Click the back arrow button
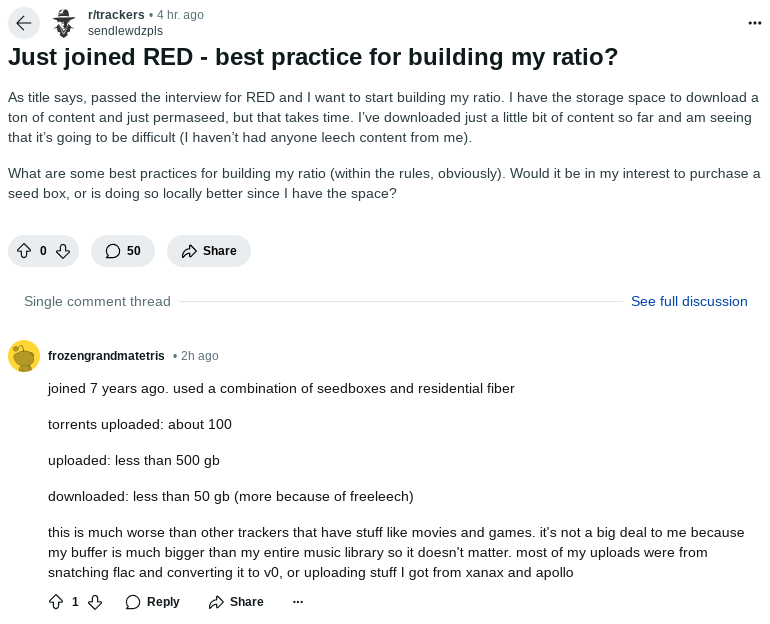Image resolution: width=770 pixels, height=624 pixels. click(x=24, y=23)
